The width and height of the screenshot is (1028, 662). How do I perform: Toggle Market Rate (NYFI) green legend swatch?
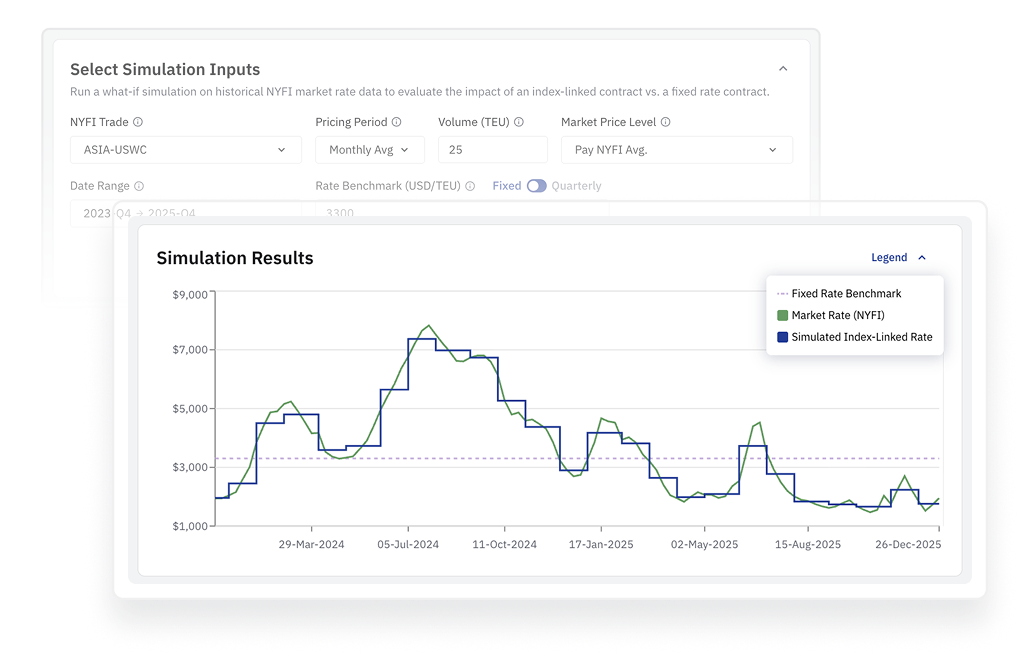point(783,316)
